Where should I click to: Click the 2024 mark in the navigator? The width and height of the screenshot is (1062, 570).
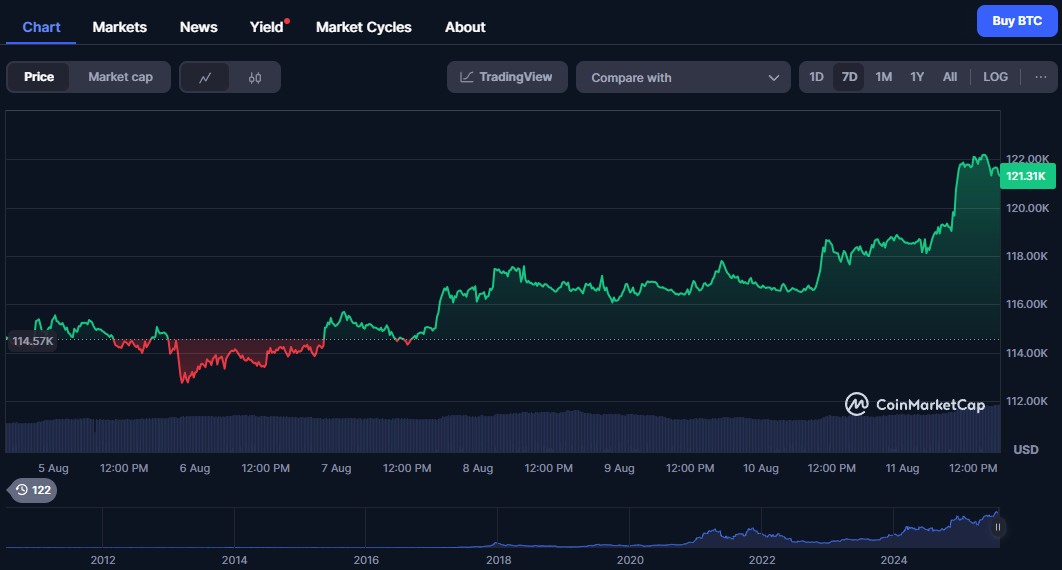[894, 560]
